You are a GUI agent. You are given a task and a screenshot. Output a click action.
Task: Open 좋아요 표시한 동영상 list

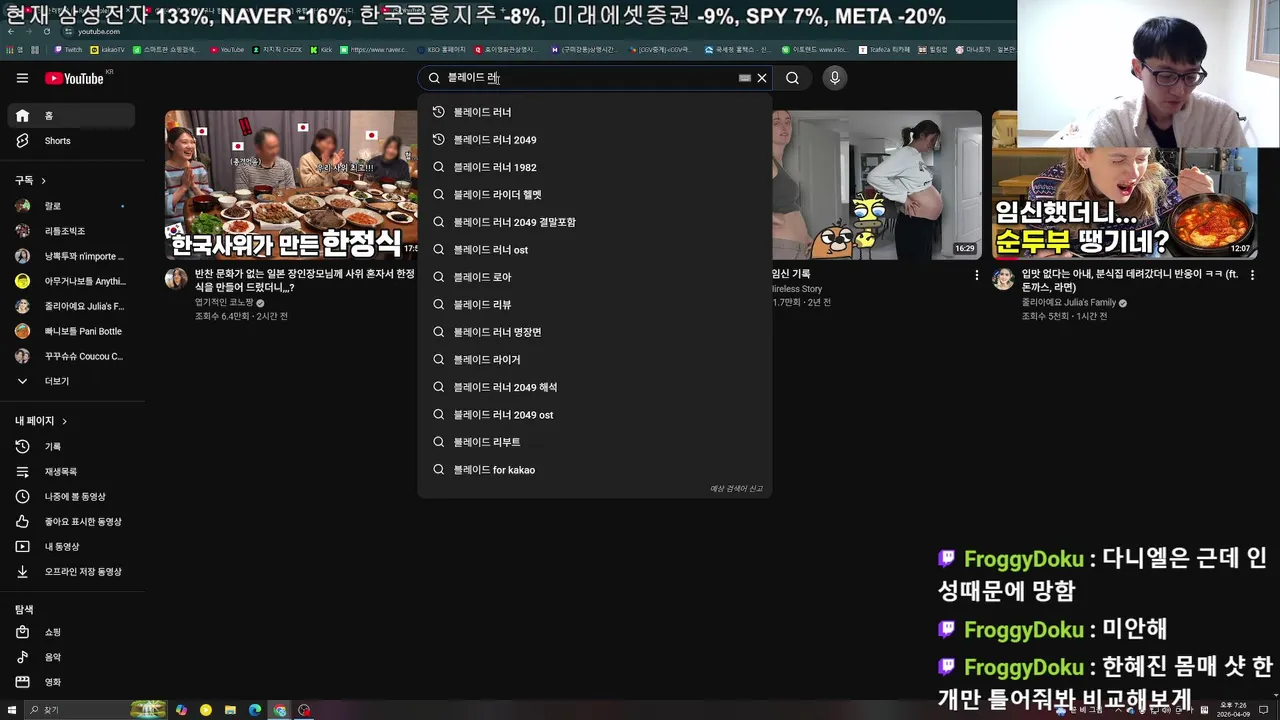coord(70,522)
